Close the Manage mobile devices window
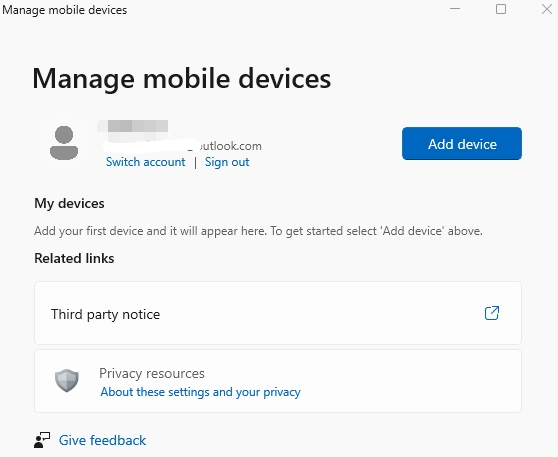The image size is (558, 457). [x=547, y=9]
